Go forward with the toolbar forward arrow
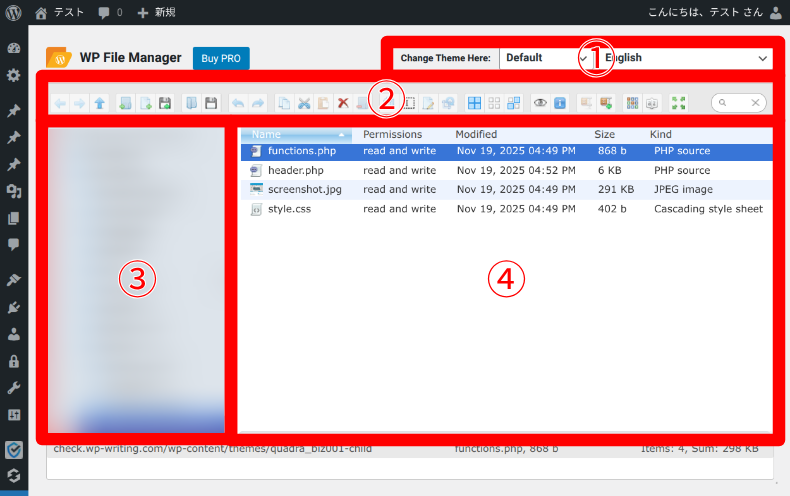The image size is (790, 496). (x=80, y=103)
